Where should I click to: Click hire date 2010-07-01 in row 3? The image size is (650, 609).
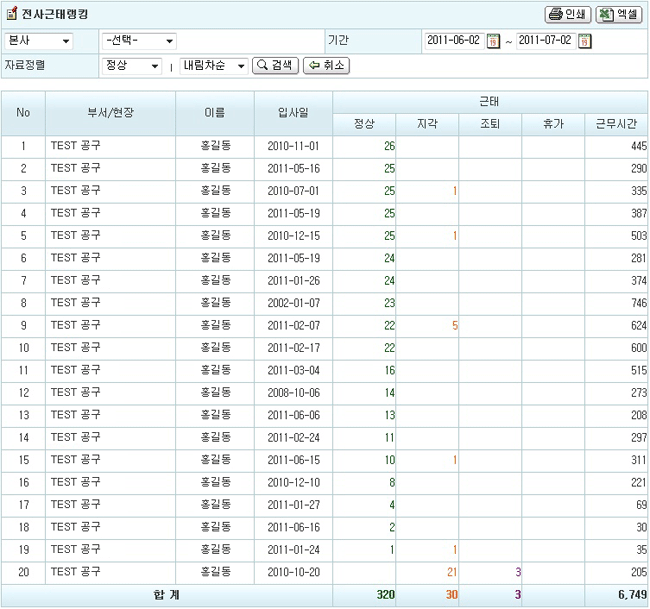pos(293,191)
